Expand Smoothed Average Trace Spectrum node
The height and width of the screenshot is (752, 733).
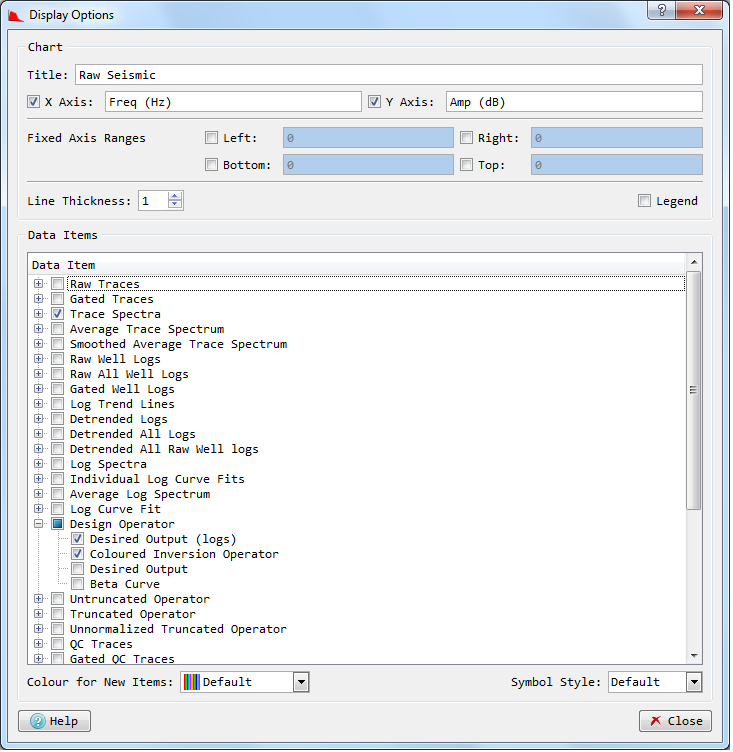point(39,345)
